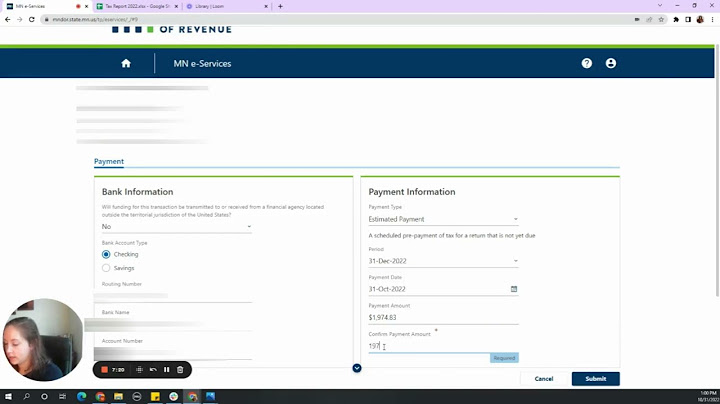Click the Confirm Payment Amount field
Image resolution: width=720 pixels, height=404 pixels.
pos(443,346)
